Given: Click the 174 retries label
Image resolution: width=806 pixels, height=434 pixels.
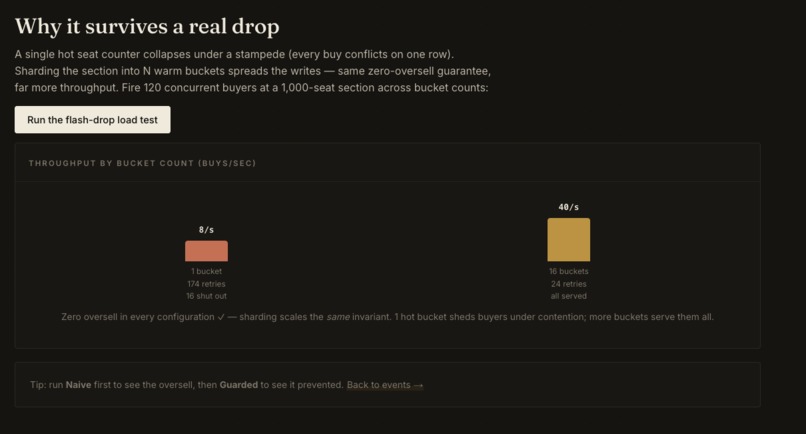Looking at the screenshot, I should click(x=207, y=284).
